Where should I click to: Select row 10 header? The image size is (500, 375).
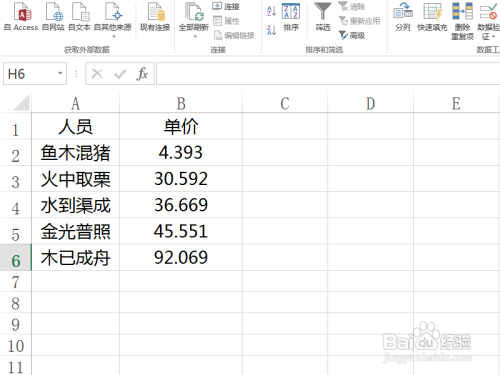(15, 345)
